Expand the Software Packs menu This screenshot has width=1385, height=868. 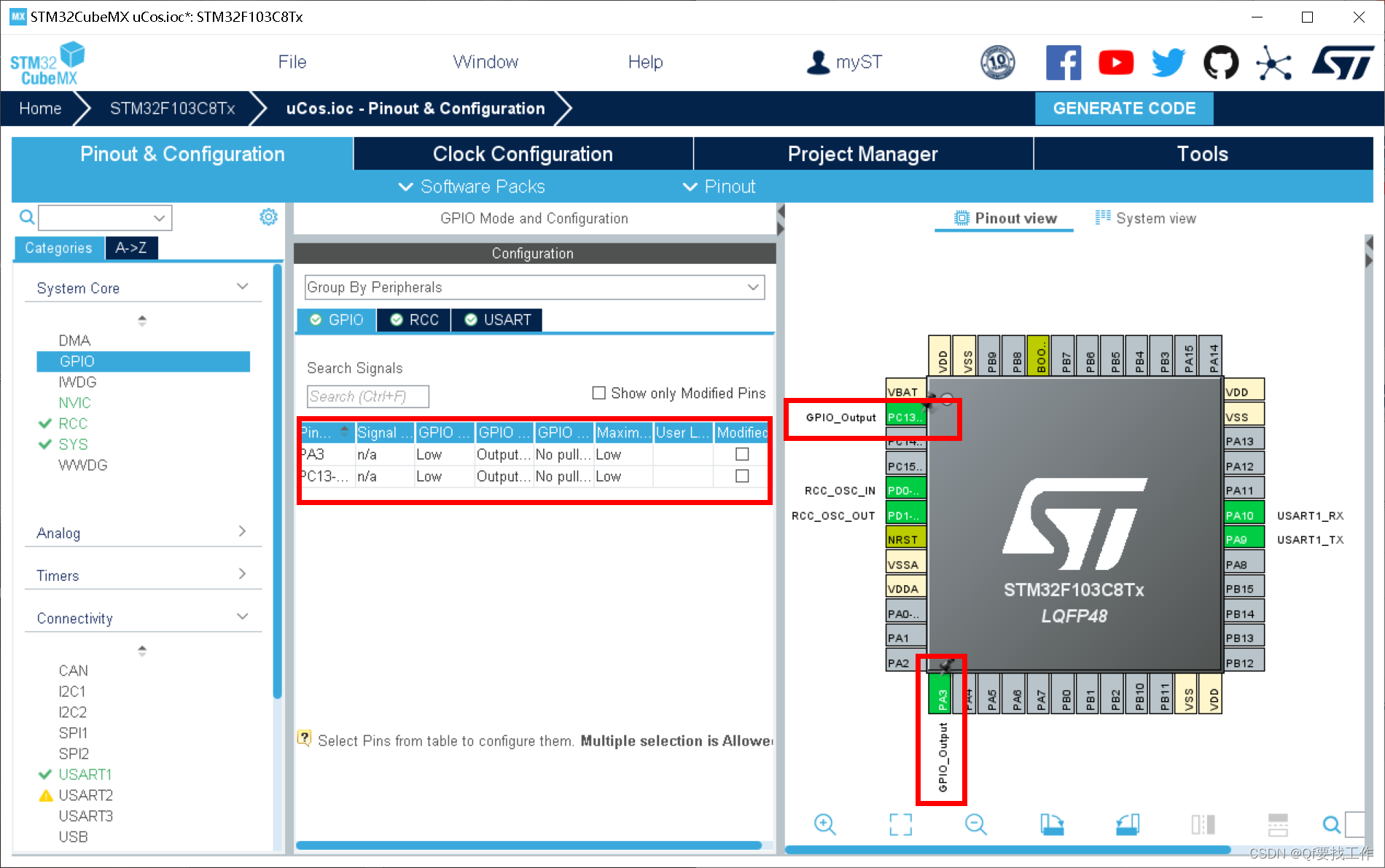point(472,187)
